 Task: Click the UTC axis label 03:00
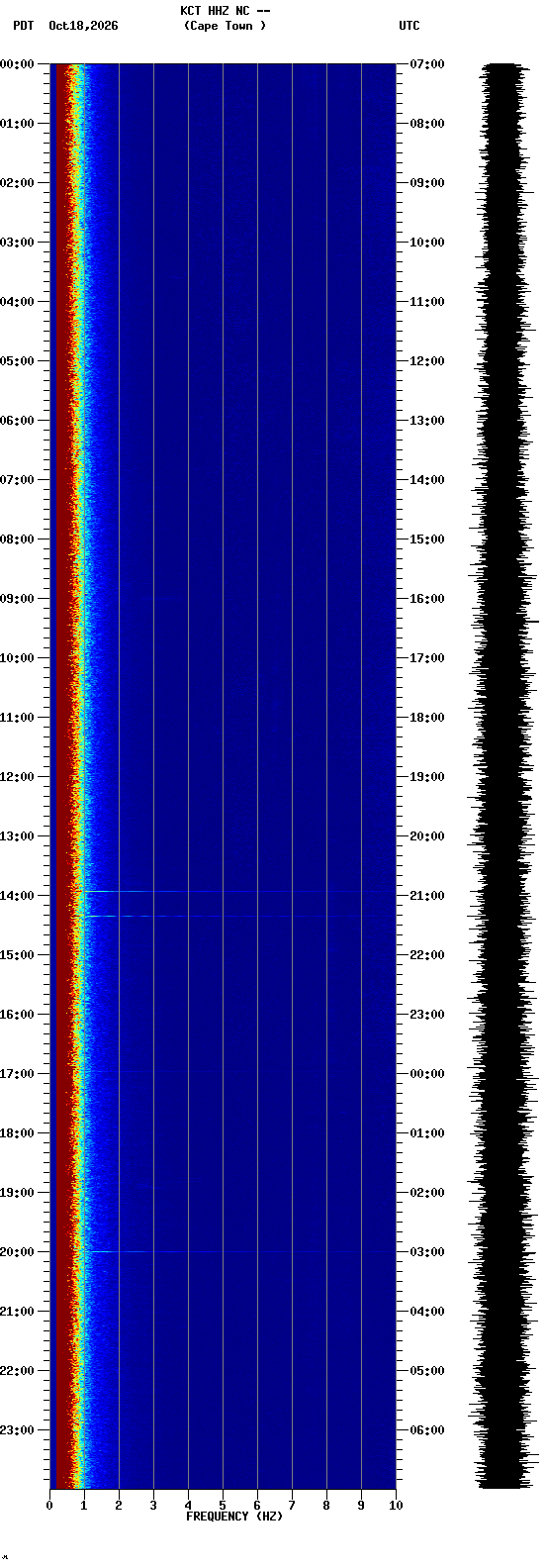427,1252
